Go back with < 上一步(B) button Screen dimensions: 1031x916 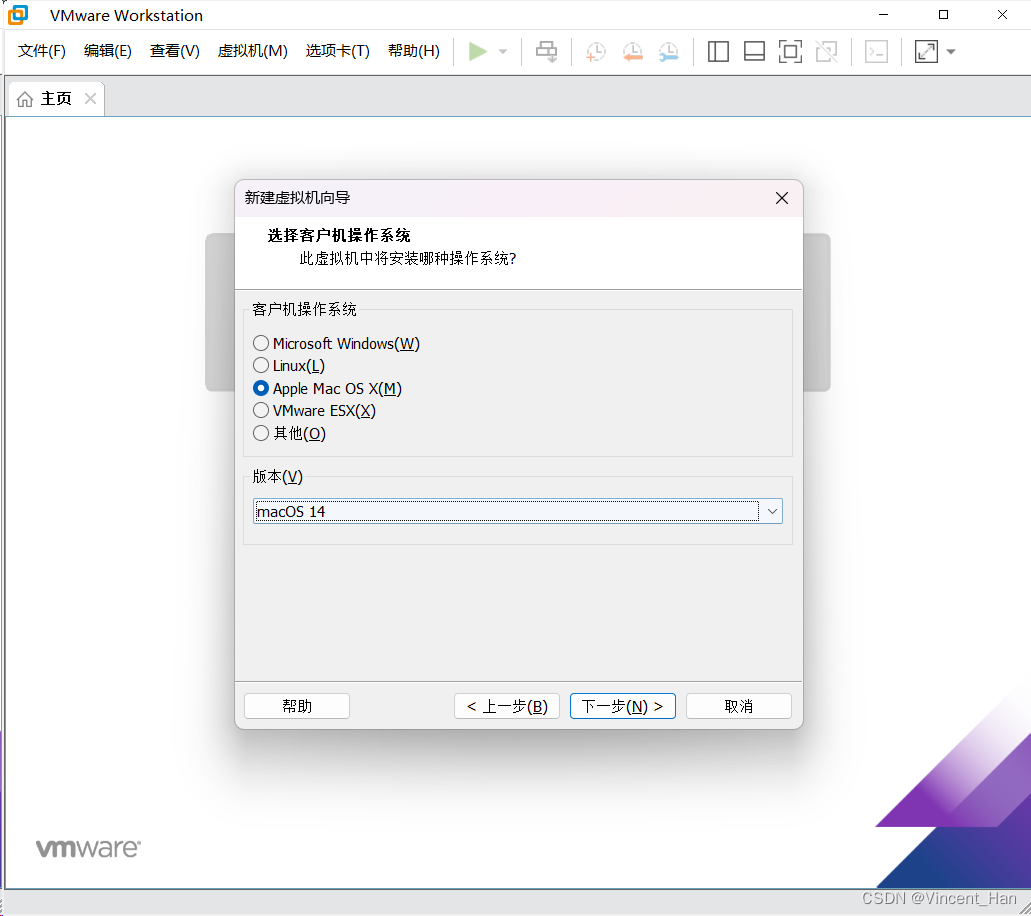click(x=506, y=706)
